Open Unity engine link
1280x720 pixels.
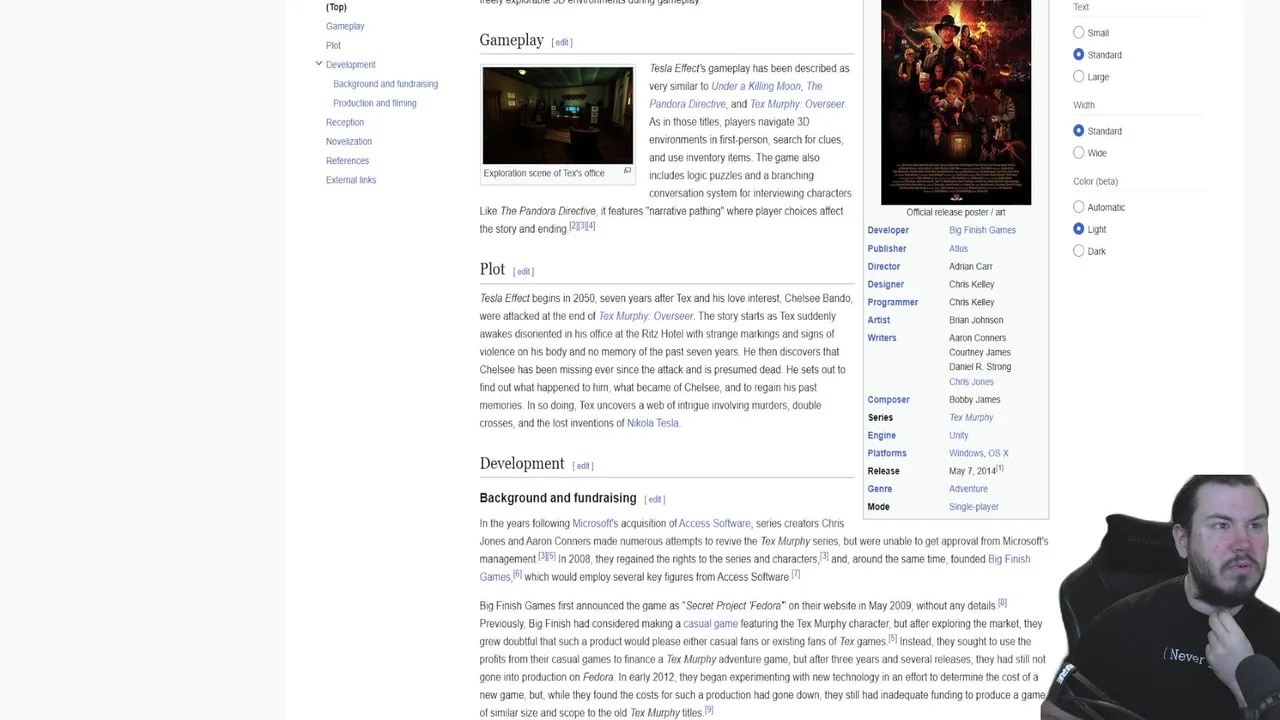click(958, 436)
